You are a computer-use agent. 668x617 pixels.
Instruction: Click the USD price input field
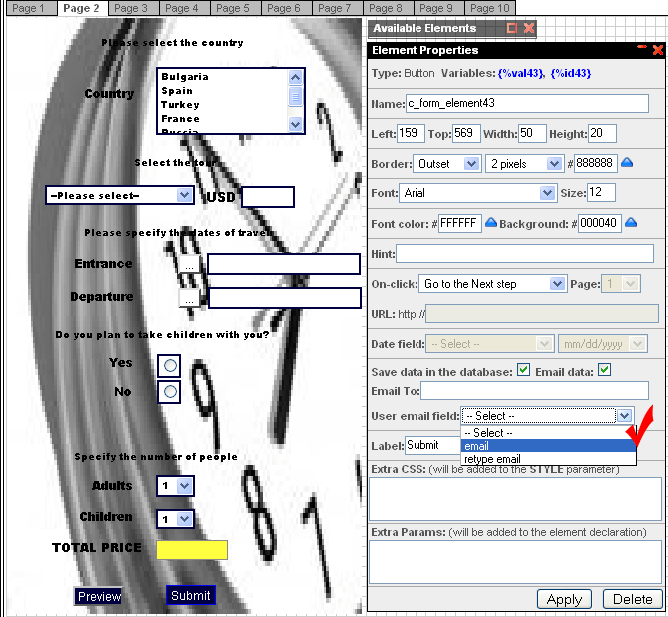click(268, 197)
